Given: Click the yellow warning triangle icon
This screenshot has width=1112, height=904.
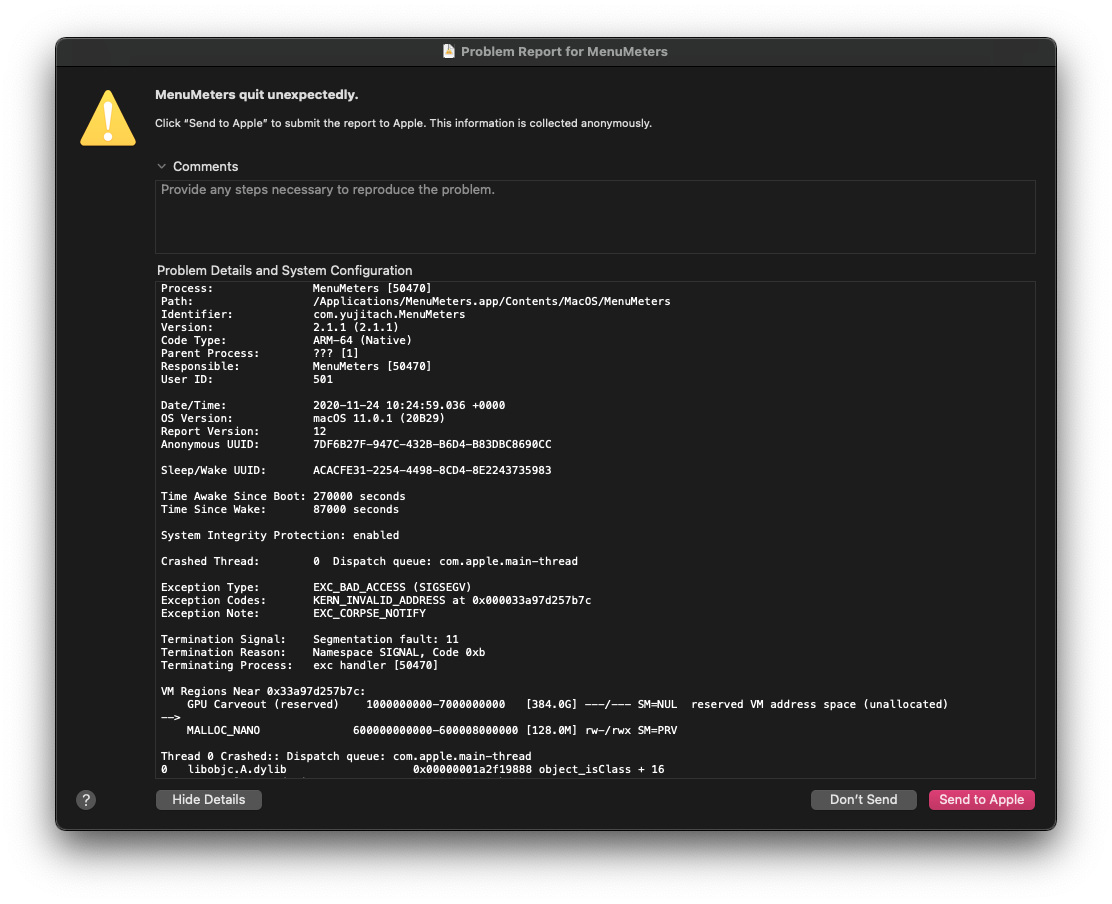Looking at the screenshot, I should click(x=108, y=118).
